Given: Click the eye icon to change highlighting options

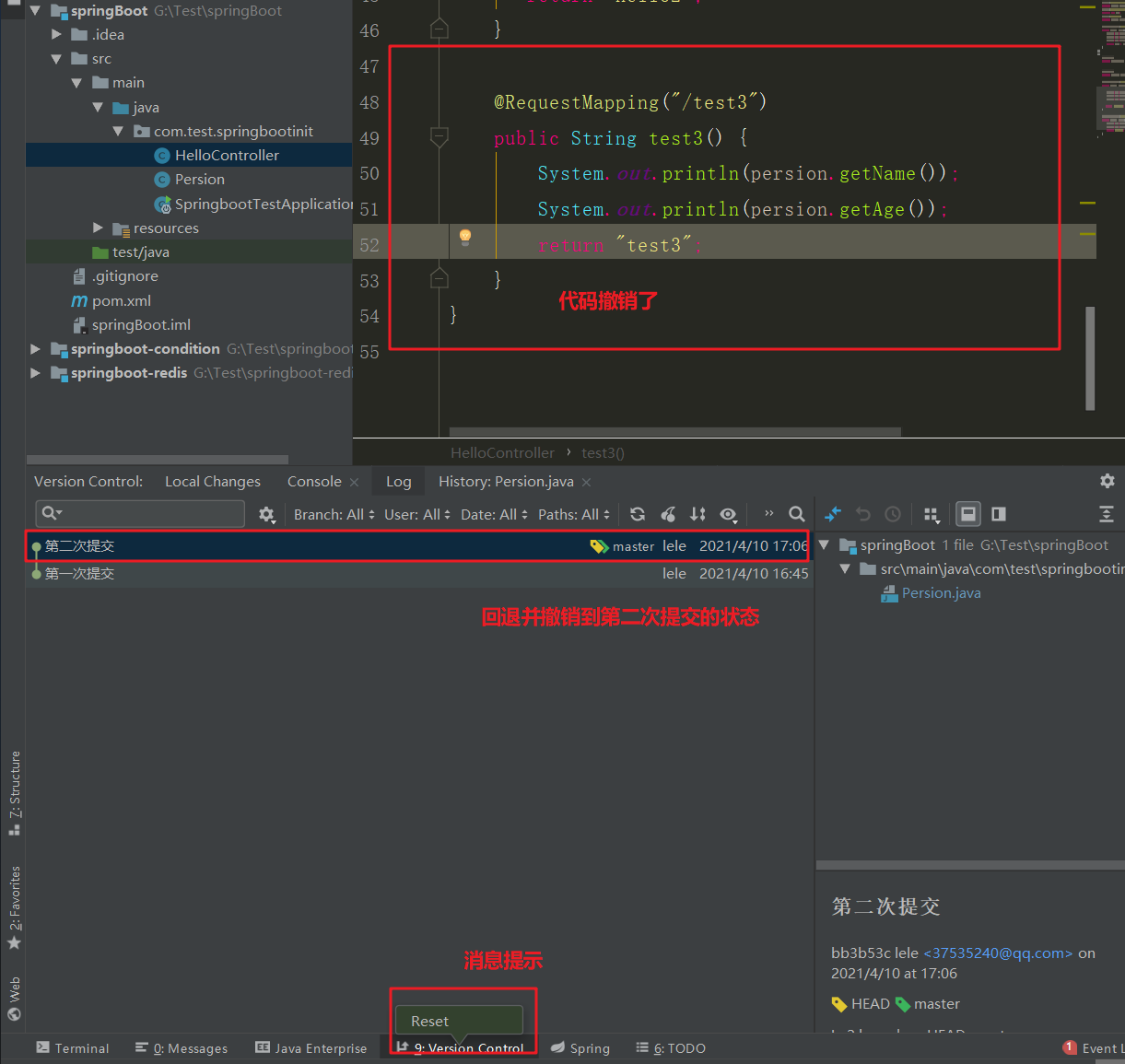Looking at the screenshot, I should click(729, 514).
